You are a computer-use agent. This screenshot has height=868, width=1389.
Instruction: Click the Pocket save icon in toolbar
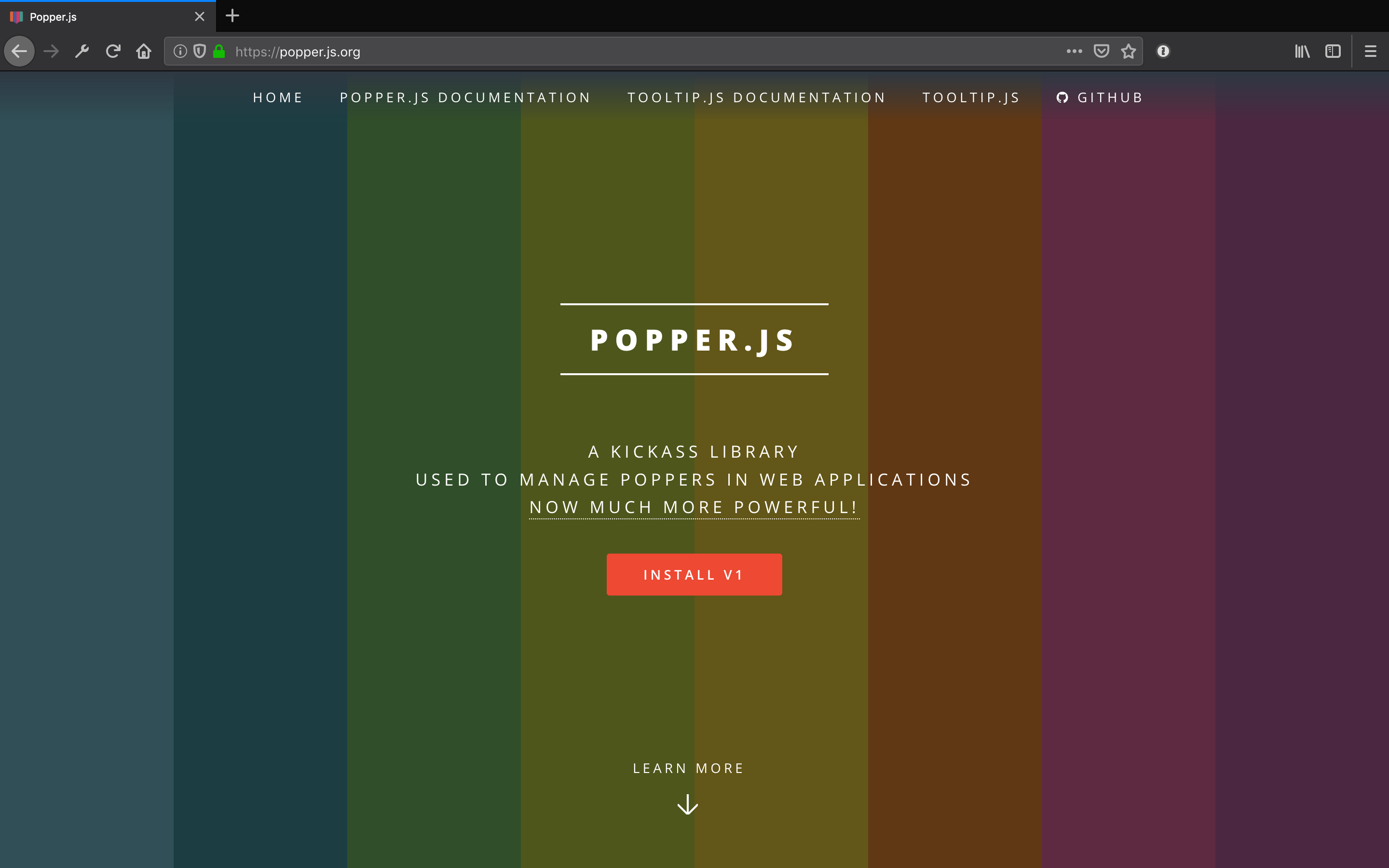pos(1101,51)
